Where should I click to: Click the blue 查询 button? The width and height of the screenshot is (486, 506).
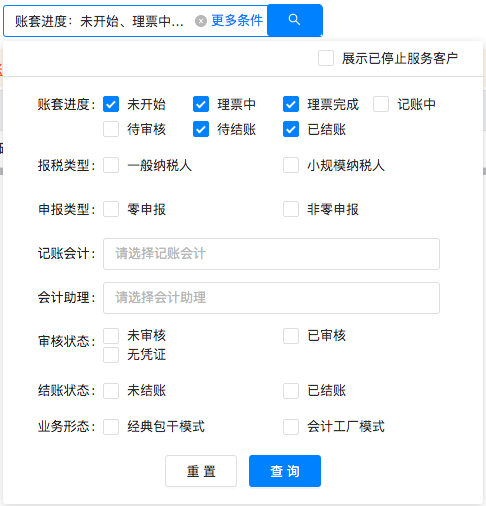coord(285,471)
